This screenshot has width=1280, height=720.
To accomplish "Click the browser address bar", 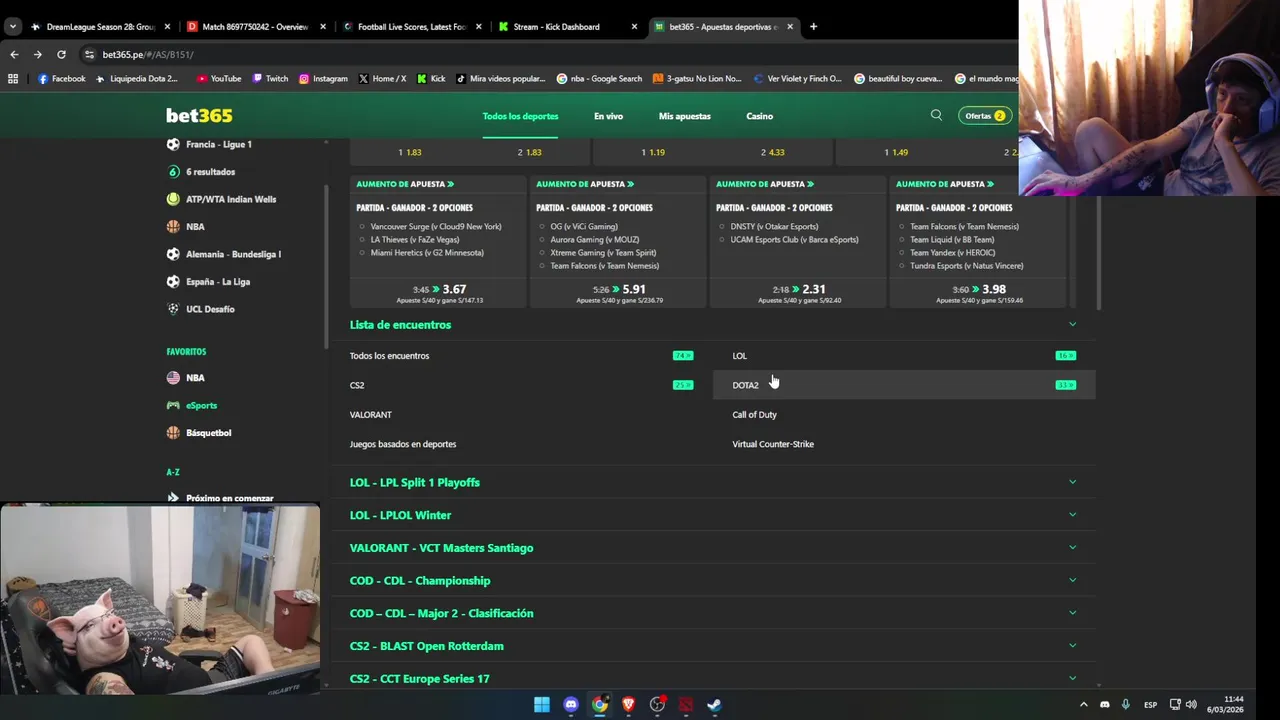I will click(540, 54).
